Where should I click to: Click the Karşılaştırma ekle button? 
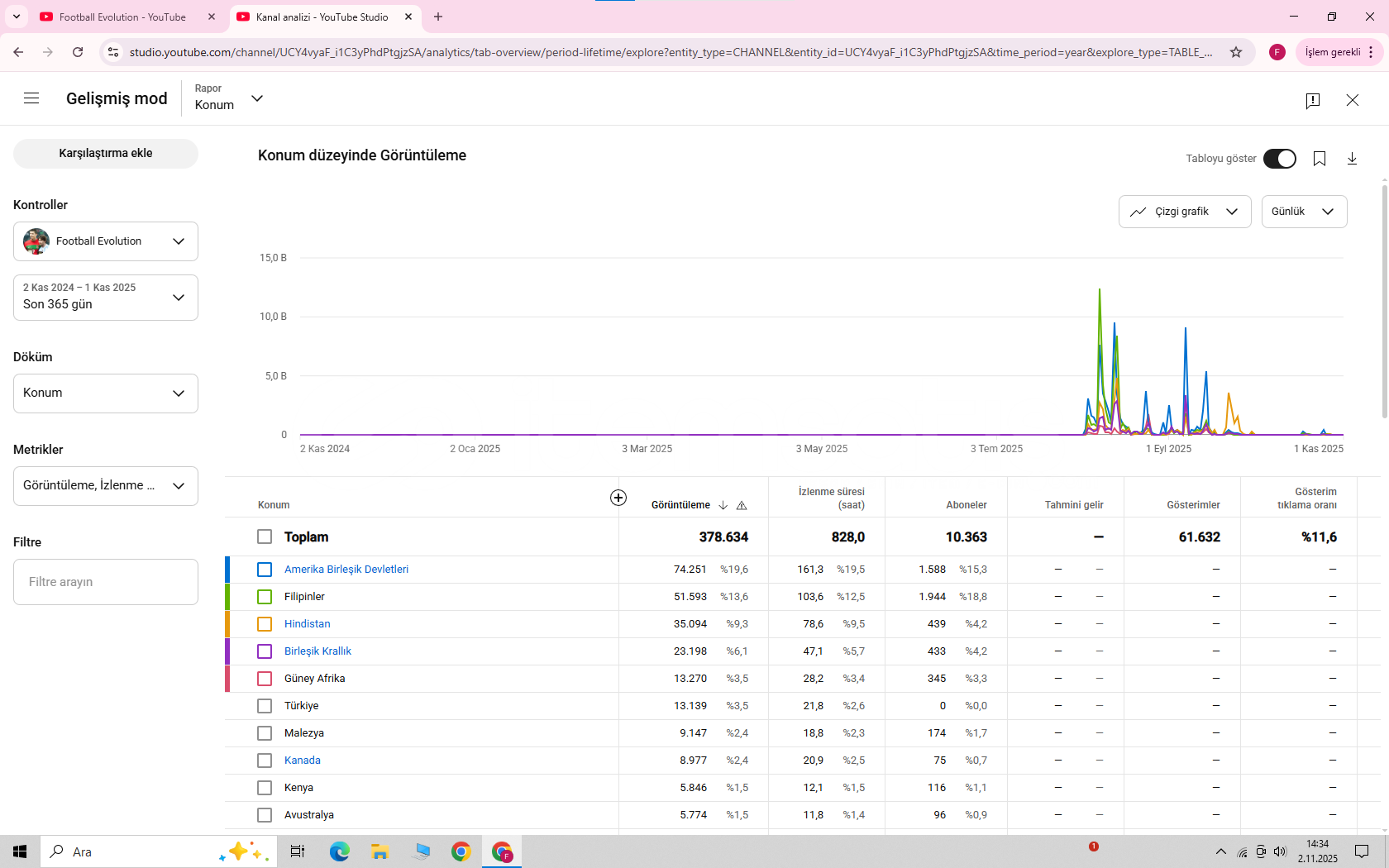tap(106, 153)
